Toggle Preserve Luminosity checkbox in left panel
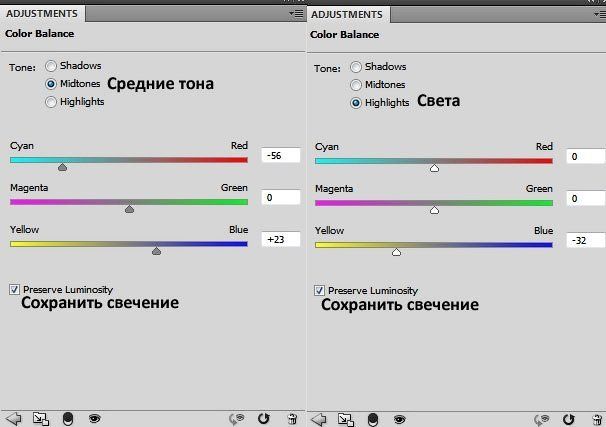The image size is (606, 427). pos(14,289)
